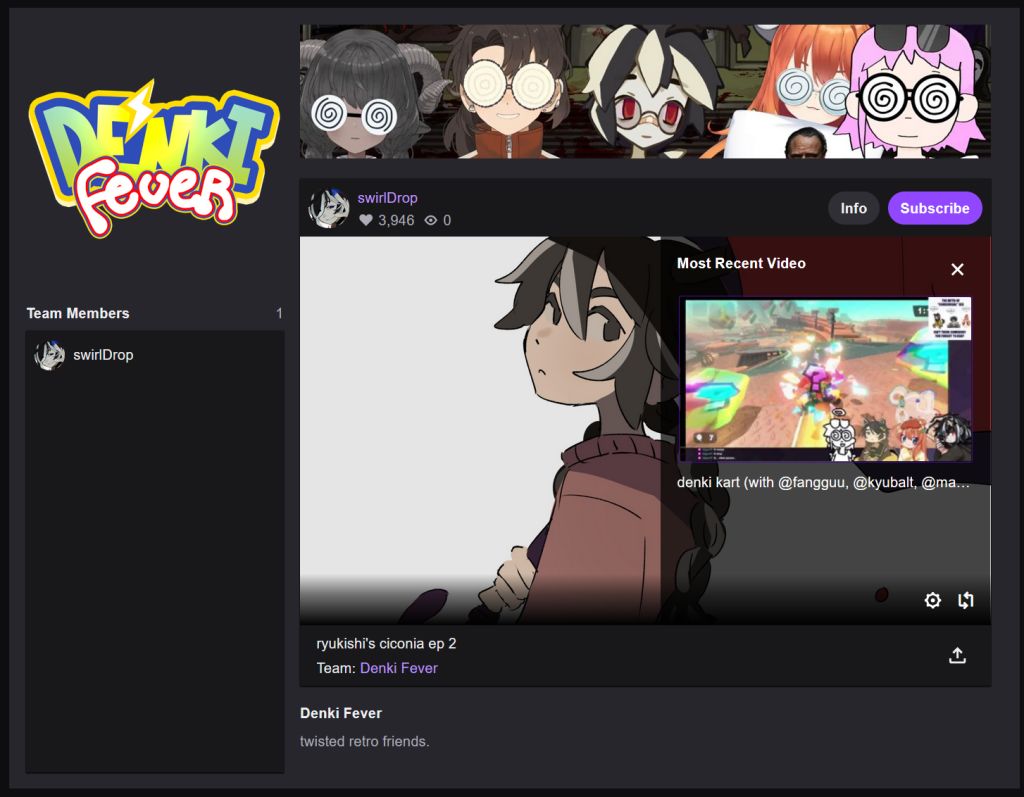
Task: Click the share upload icon
Action: pyautogui.click(x=957, y=655)
